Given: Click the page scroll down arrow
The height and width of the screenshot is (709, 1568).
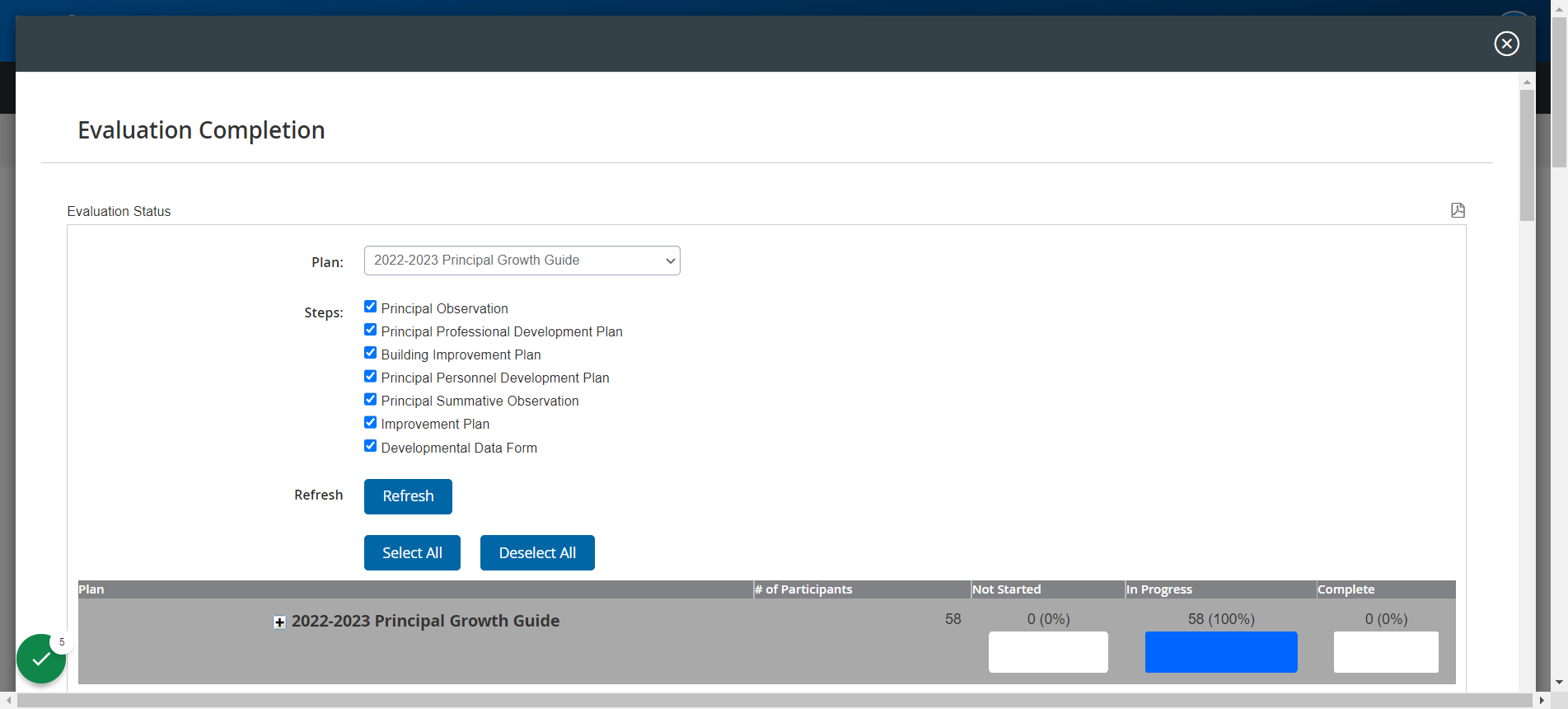Looking at the screenshot, I should [x=1559, y=683].
